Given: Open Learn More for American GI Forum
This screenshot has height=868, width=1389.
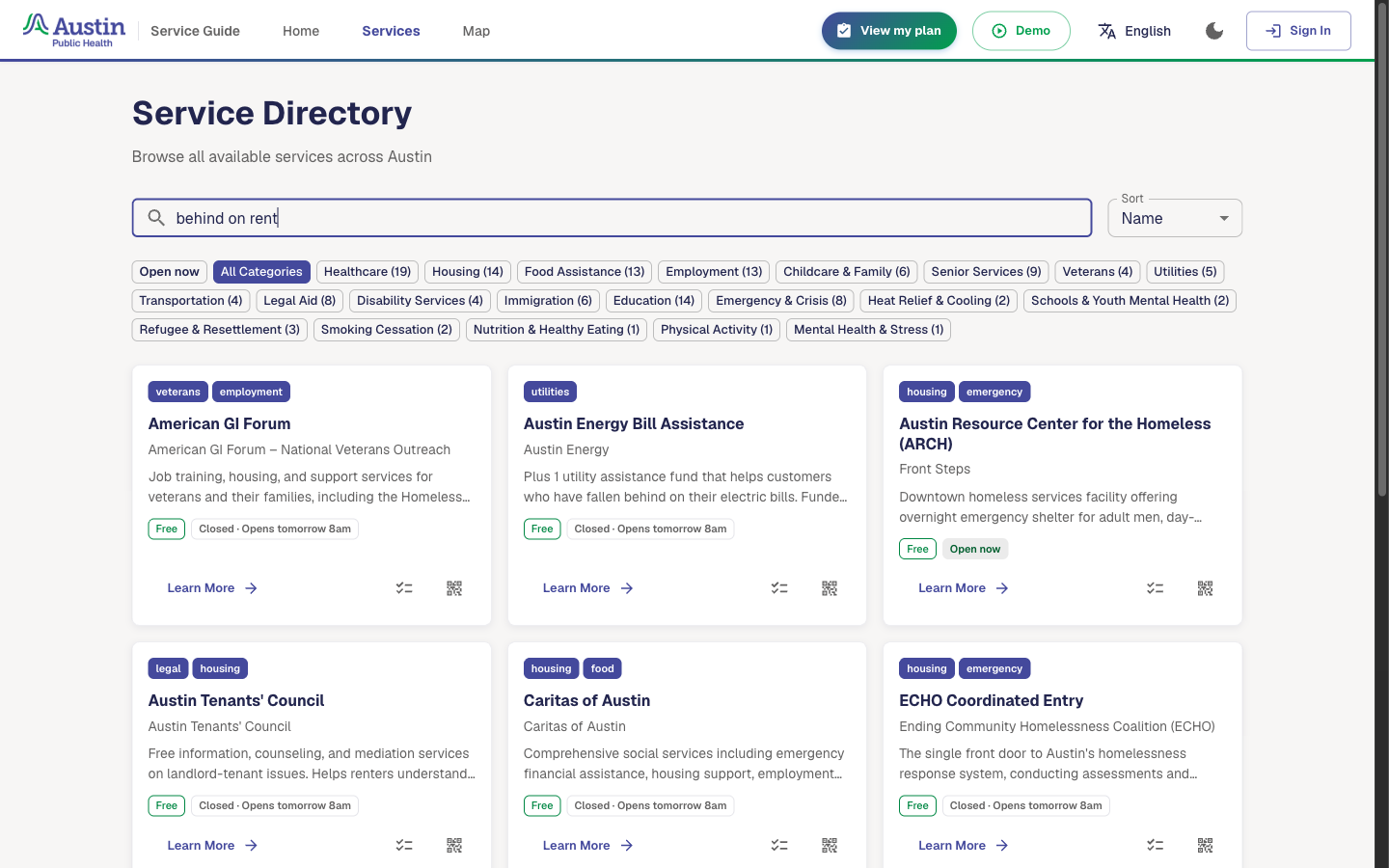Looking at the screenshot, I should click(x=212, y=588).
